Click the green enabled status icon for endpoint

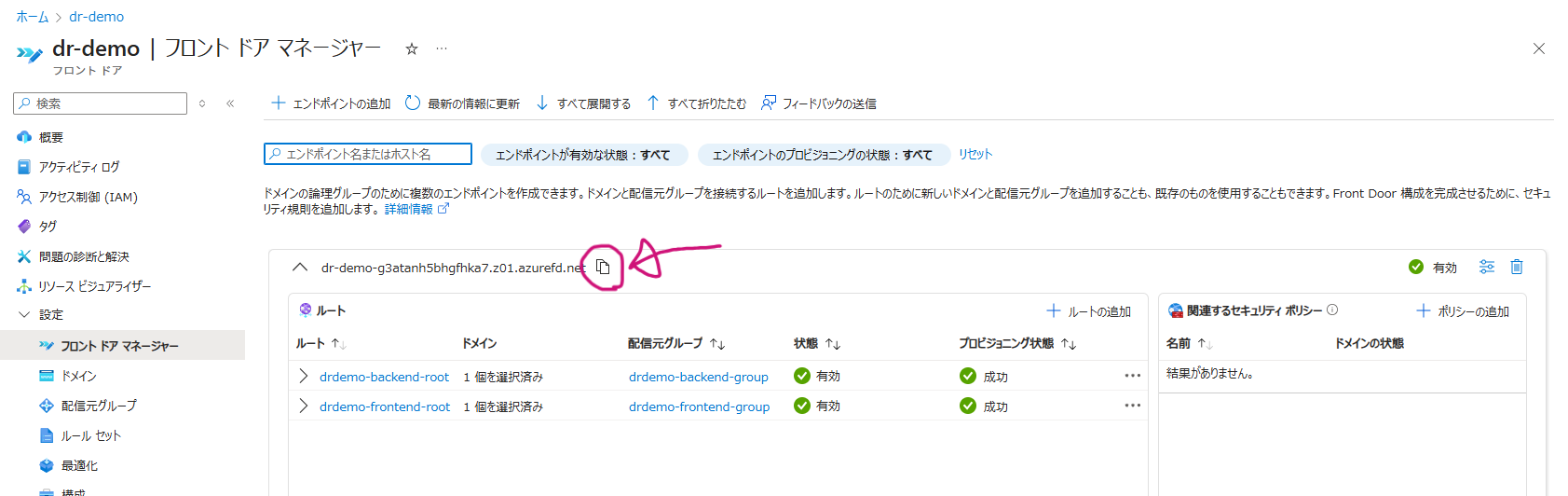(x=1416, y=267)
